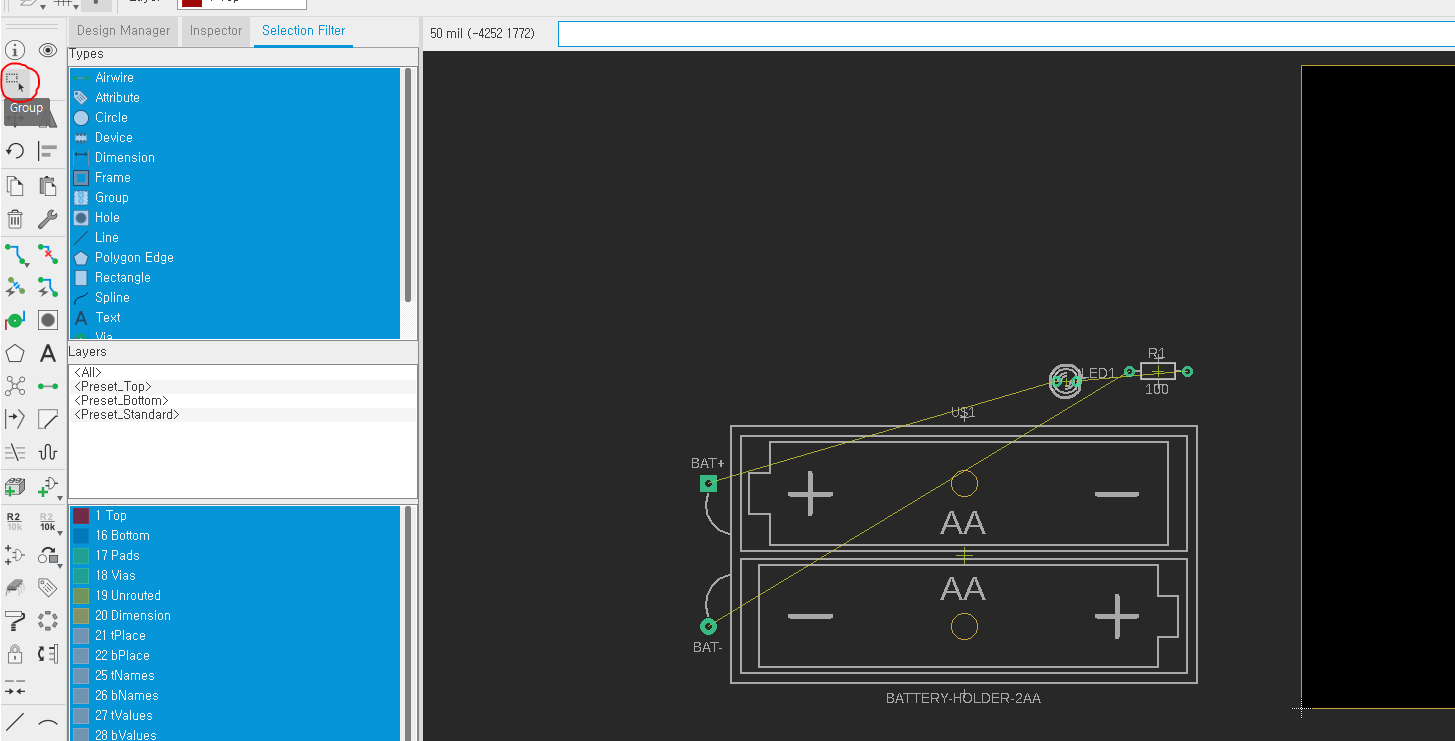Click the R1 resistor body on canvas
The width and height of the screenshot is (1455, 741).
coord(1158,371)
